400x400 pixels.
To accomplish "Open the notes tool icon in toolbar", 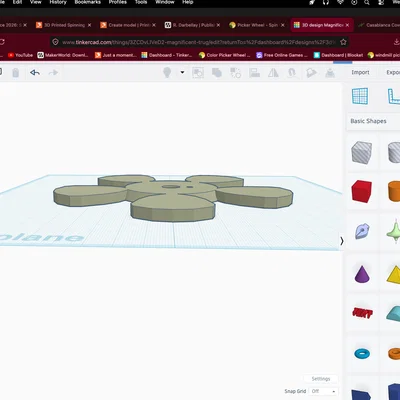I will coord(311,73).
